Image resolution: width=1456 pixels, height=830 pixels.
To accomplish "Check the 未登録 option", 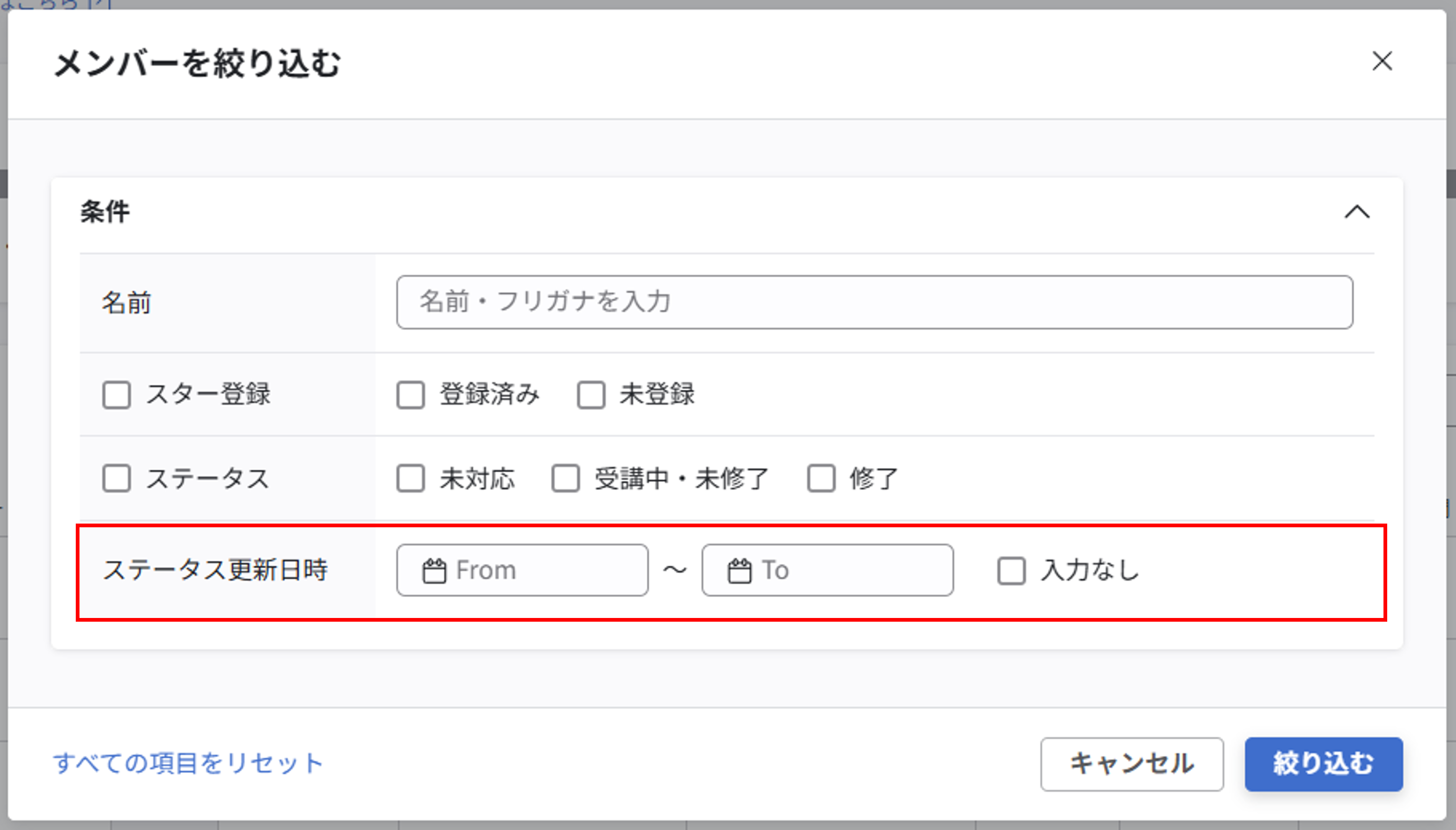I will (x=591, y=395).
